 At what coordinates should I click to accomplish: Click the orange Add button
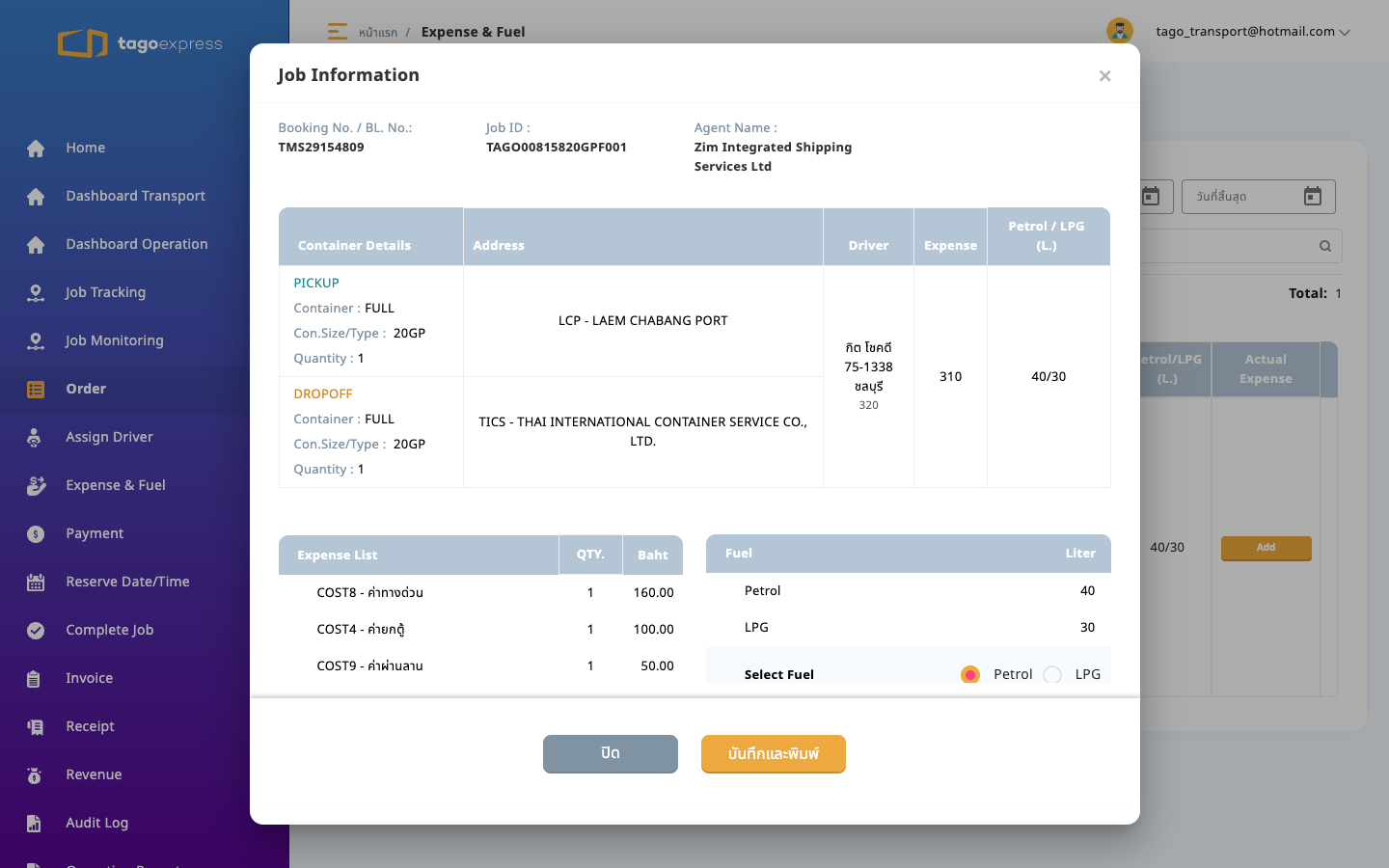click(1266, 548)
